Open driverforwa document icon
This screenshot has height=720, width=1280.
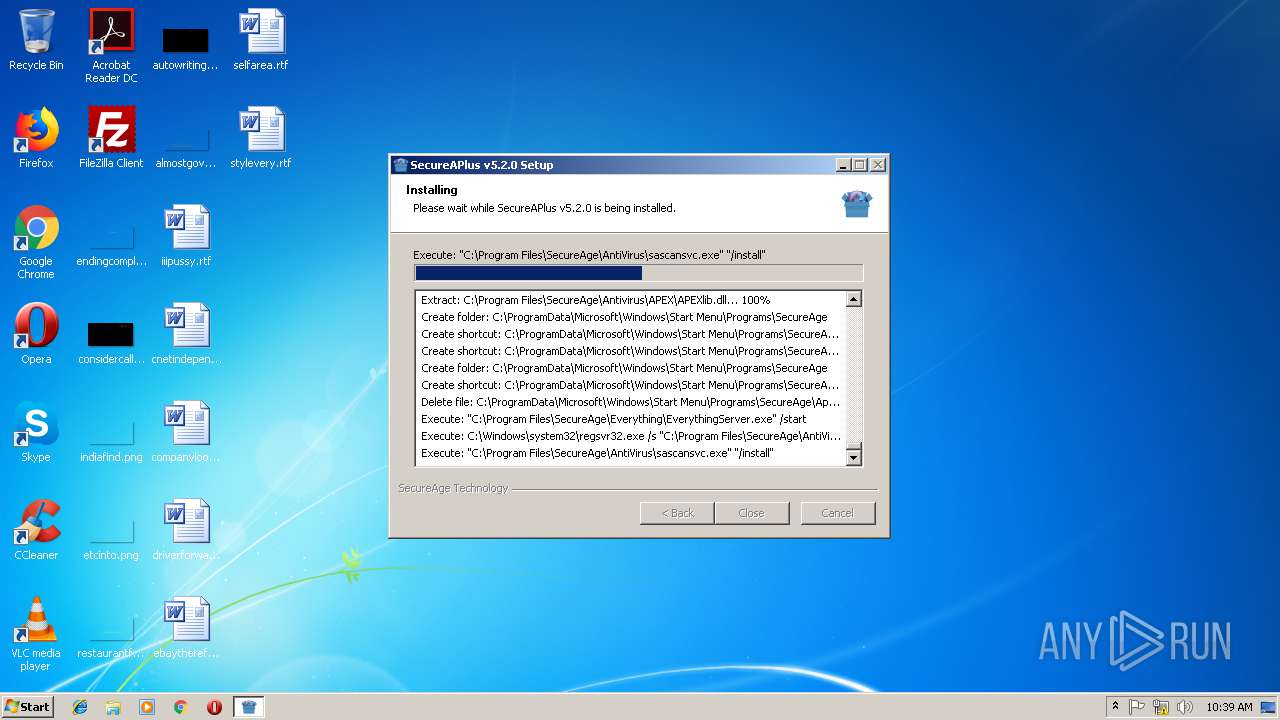(186, 530)
